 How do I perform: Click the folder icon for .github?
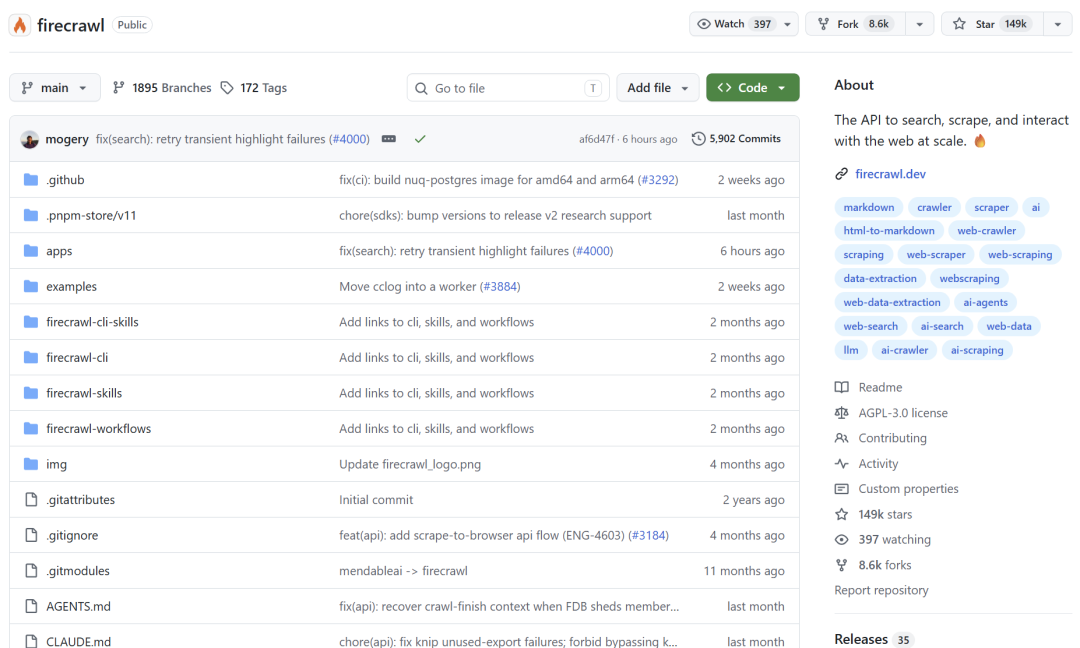pos(31,180)
